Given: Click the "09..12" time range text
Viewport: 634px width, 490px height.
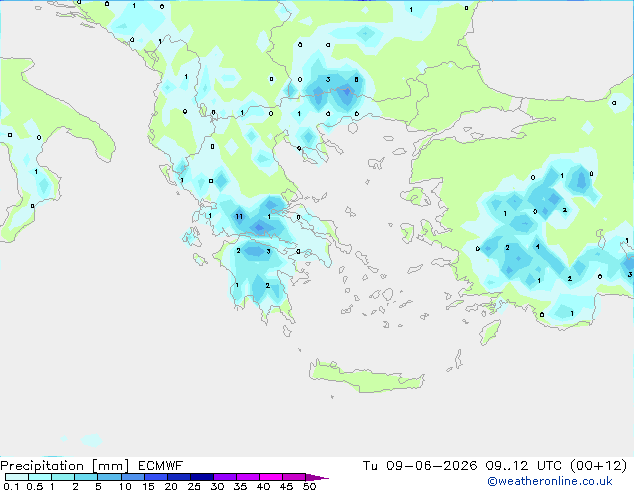Looking at the screenshot, I should coord(507,466).
